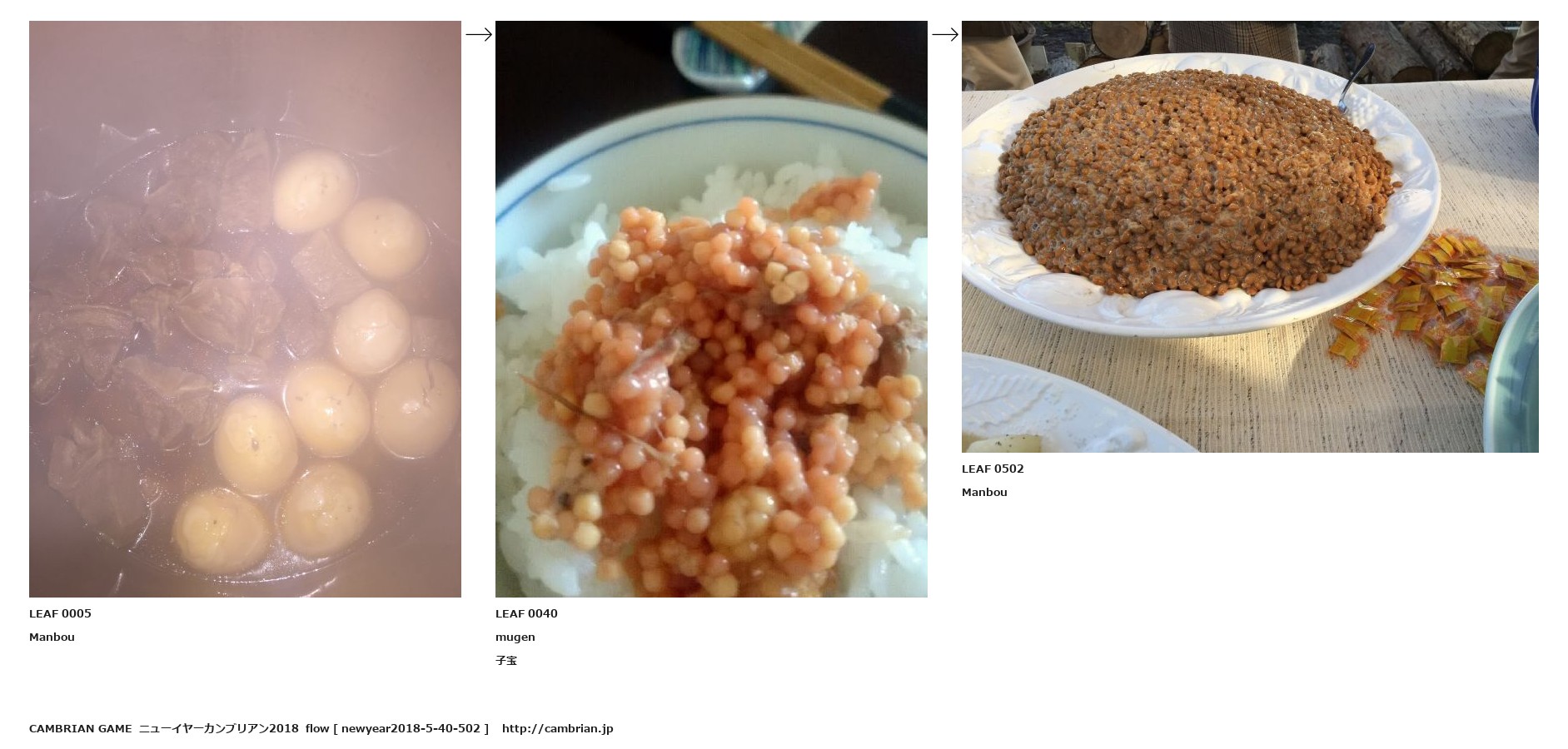This screenshot has width=1568, height=749.
Task: Open the boiled eggs stew photo
Action: (245, 309)
